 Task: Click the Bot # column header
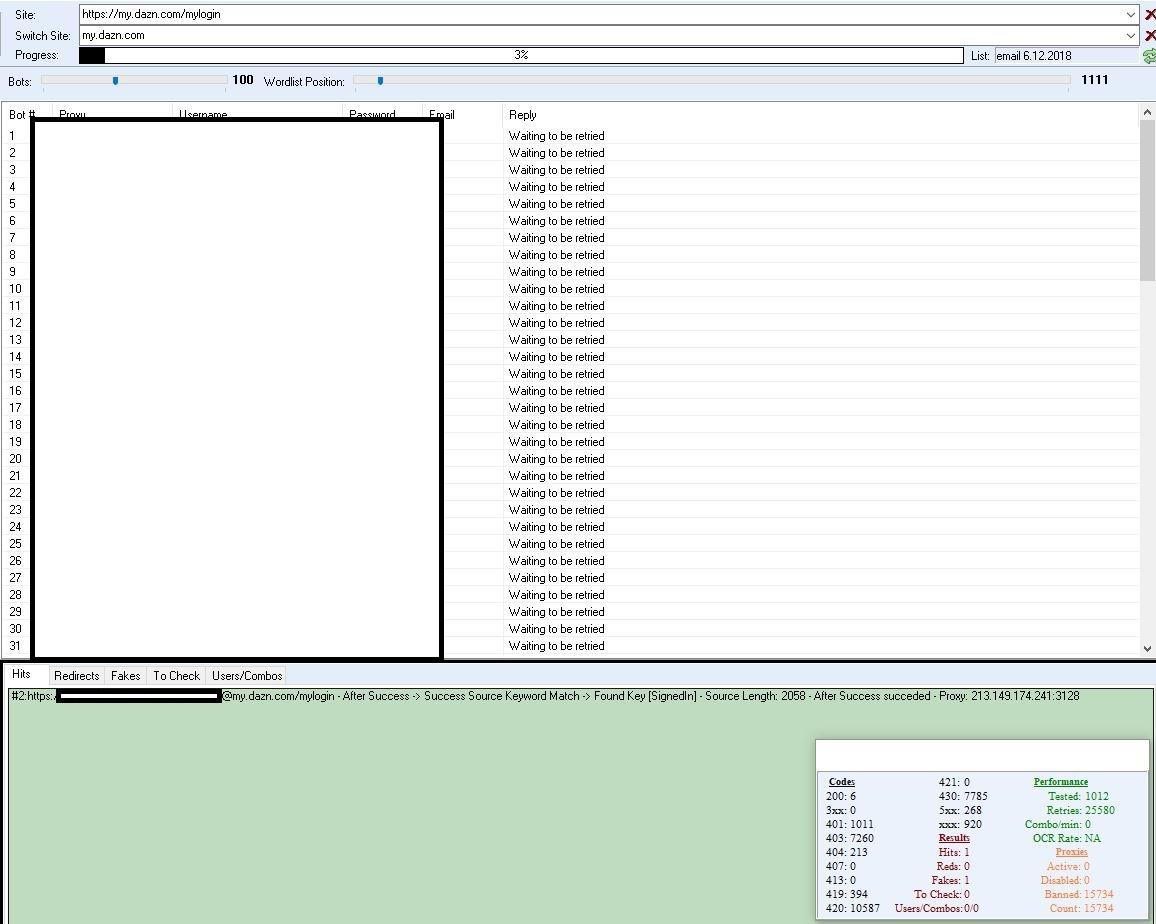click(22, 115)
